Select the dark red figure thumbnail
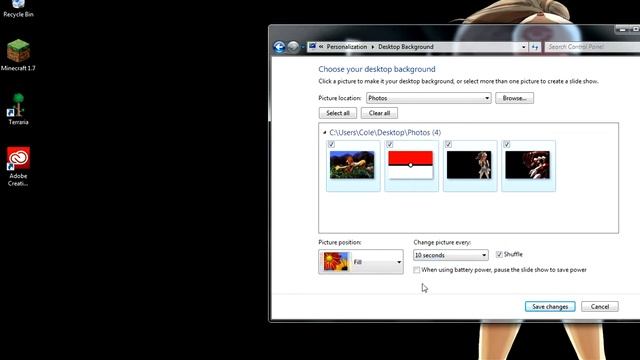 pyautogui.click(x=527, y=165)
